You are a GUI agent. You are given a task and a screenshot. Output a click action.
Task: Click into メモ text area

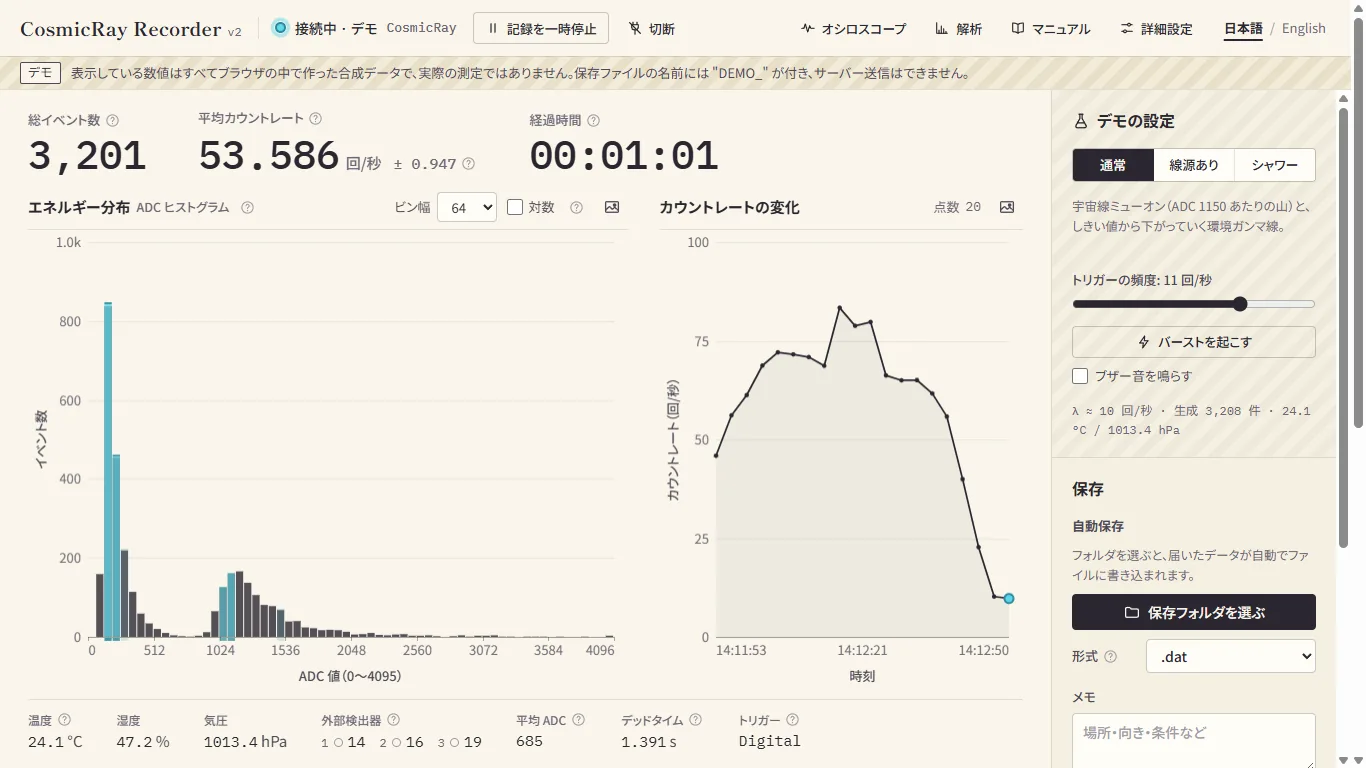tap(1194, 741)
